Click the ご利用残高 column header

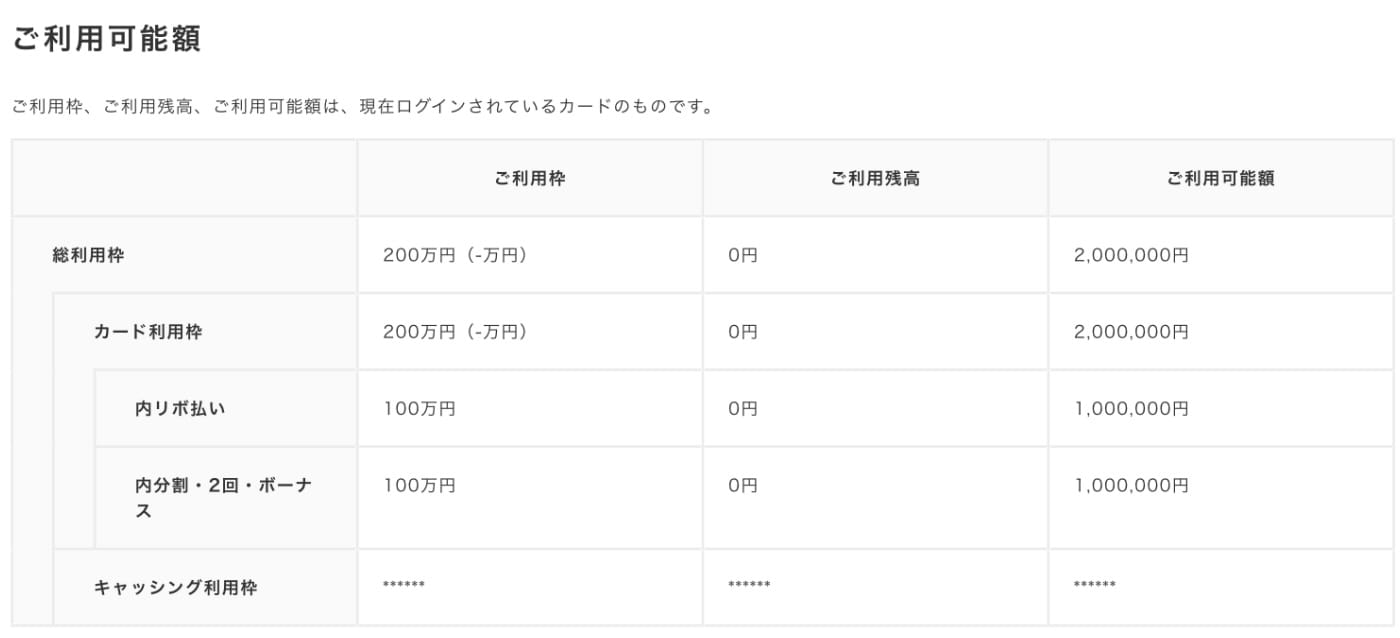(x=875, y=178)
